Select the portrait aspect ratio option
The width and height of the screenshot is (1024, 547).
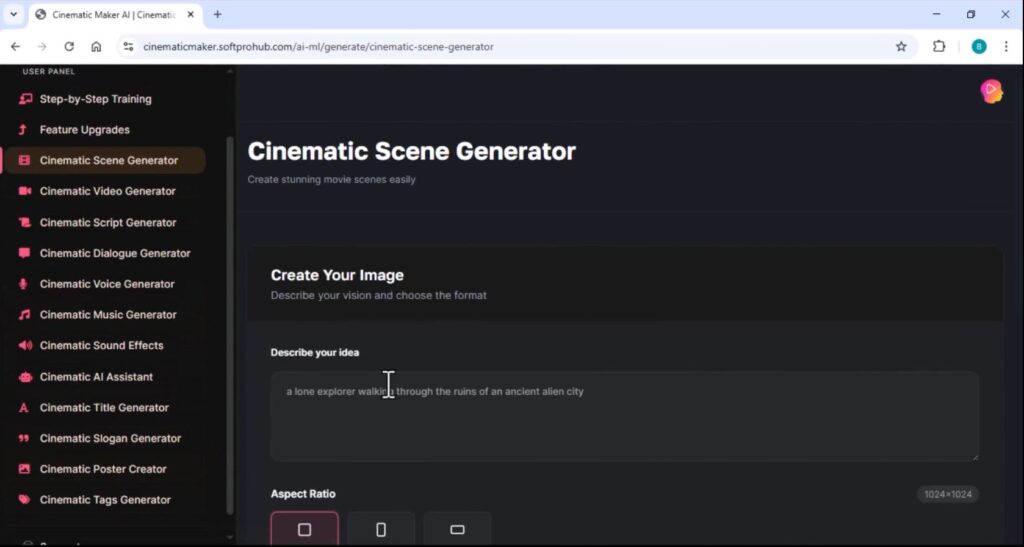click(x=381, y=529)
